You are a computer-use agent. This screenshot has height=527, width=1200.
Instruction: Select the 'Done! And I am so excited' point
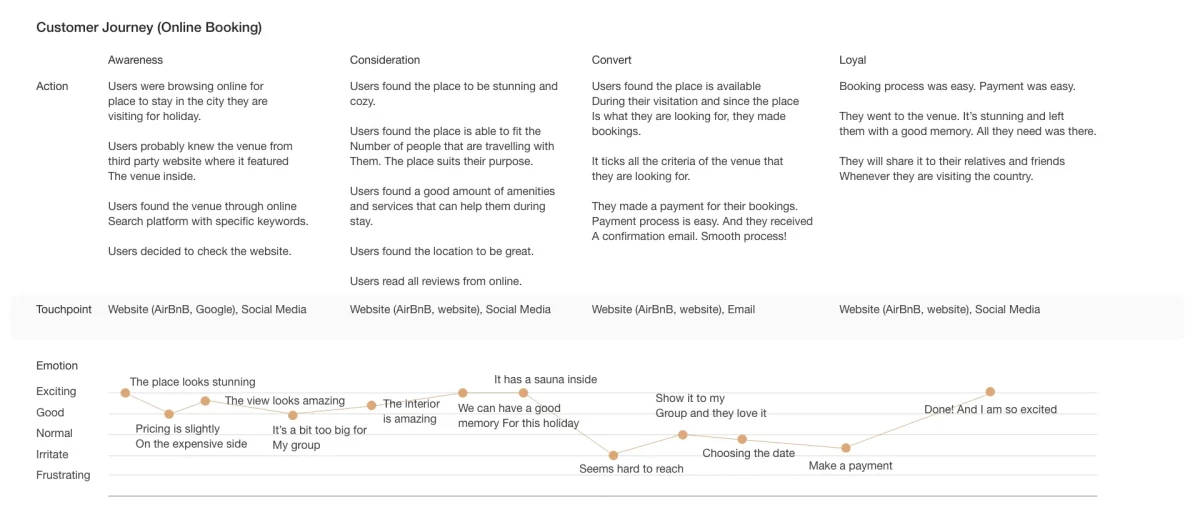pyautogui.click(x=990, y=391)
